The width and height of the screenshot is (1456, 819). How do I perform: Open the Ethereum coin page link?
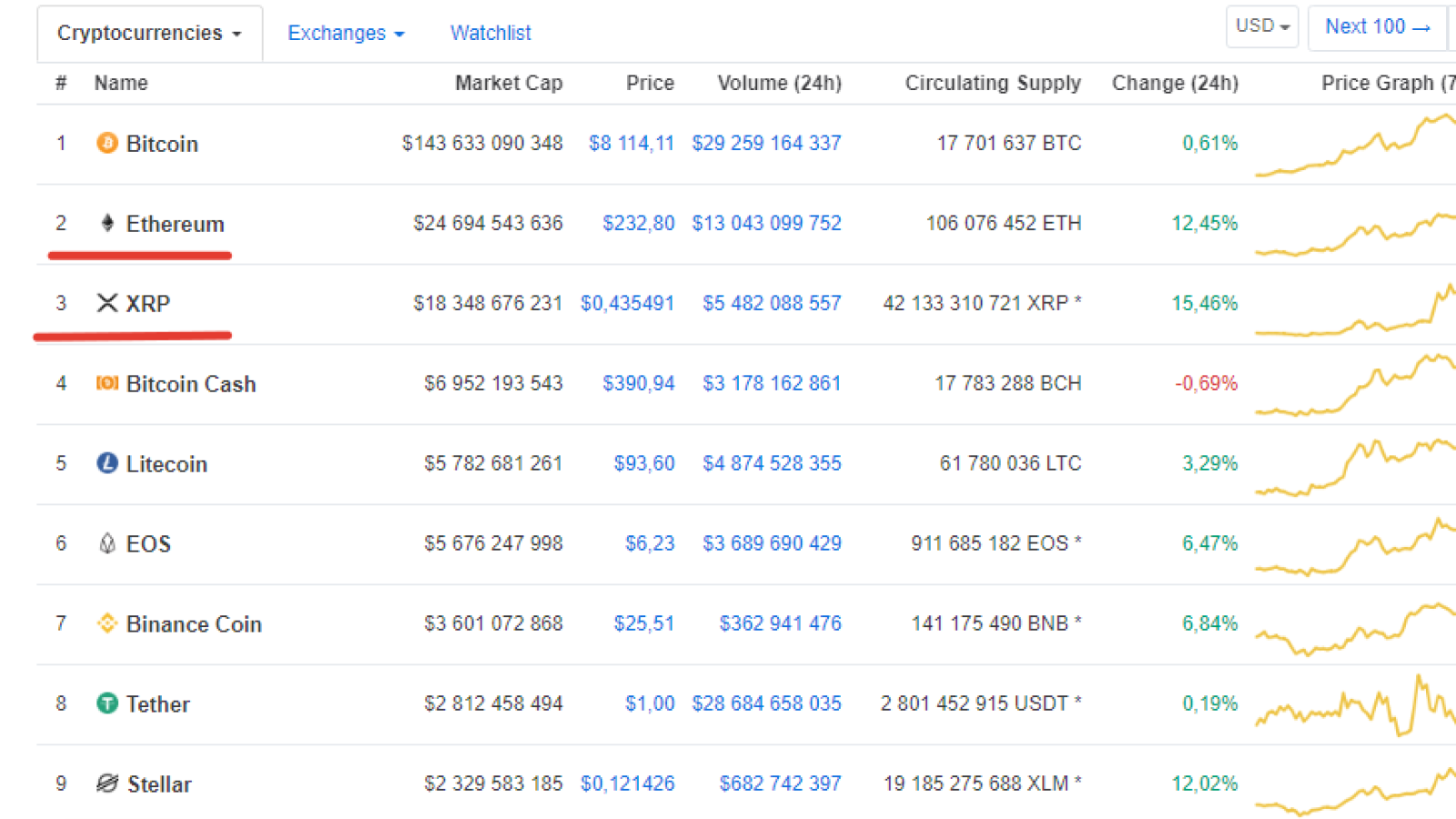176,224
